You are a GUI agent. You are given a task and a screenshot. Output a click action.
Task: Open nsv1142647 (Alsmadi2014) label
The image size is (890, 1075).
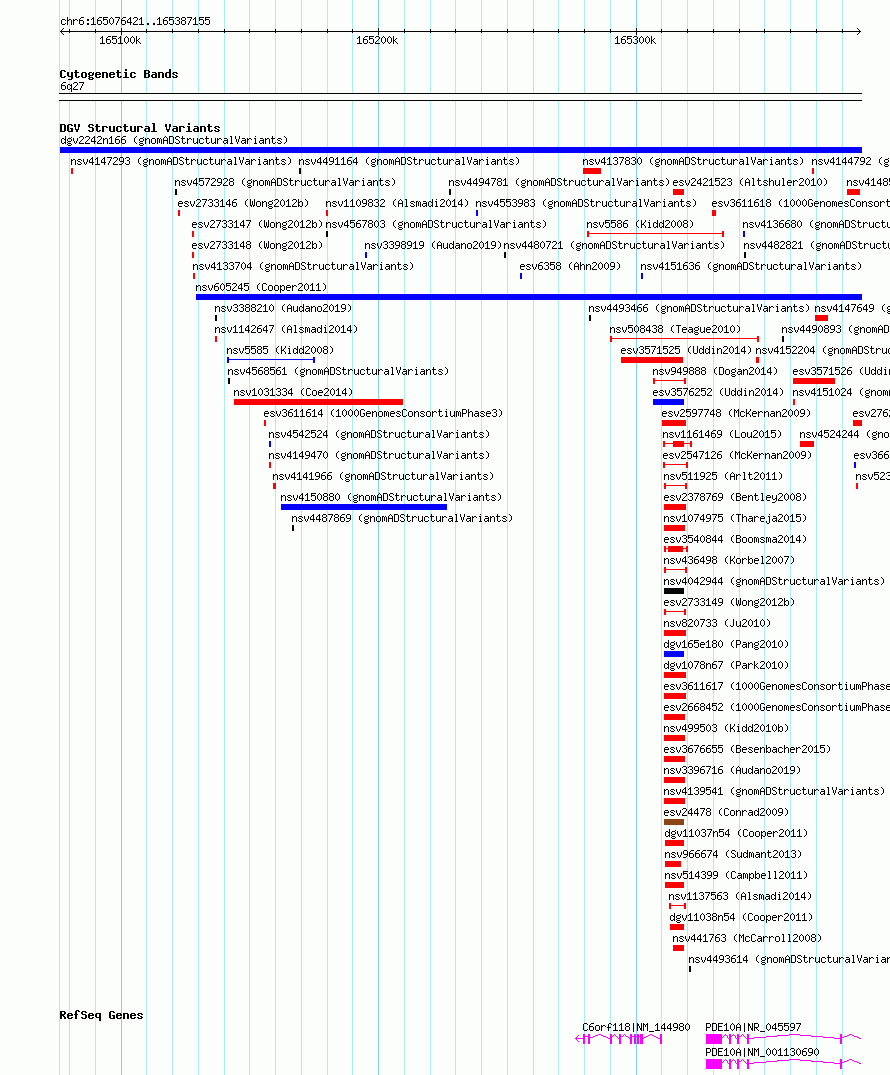pyautogui.click(x=286, y=329)
